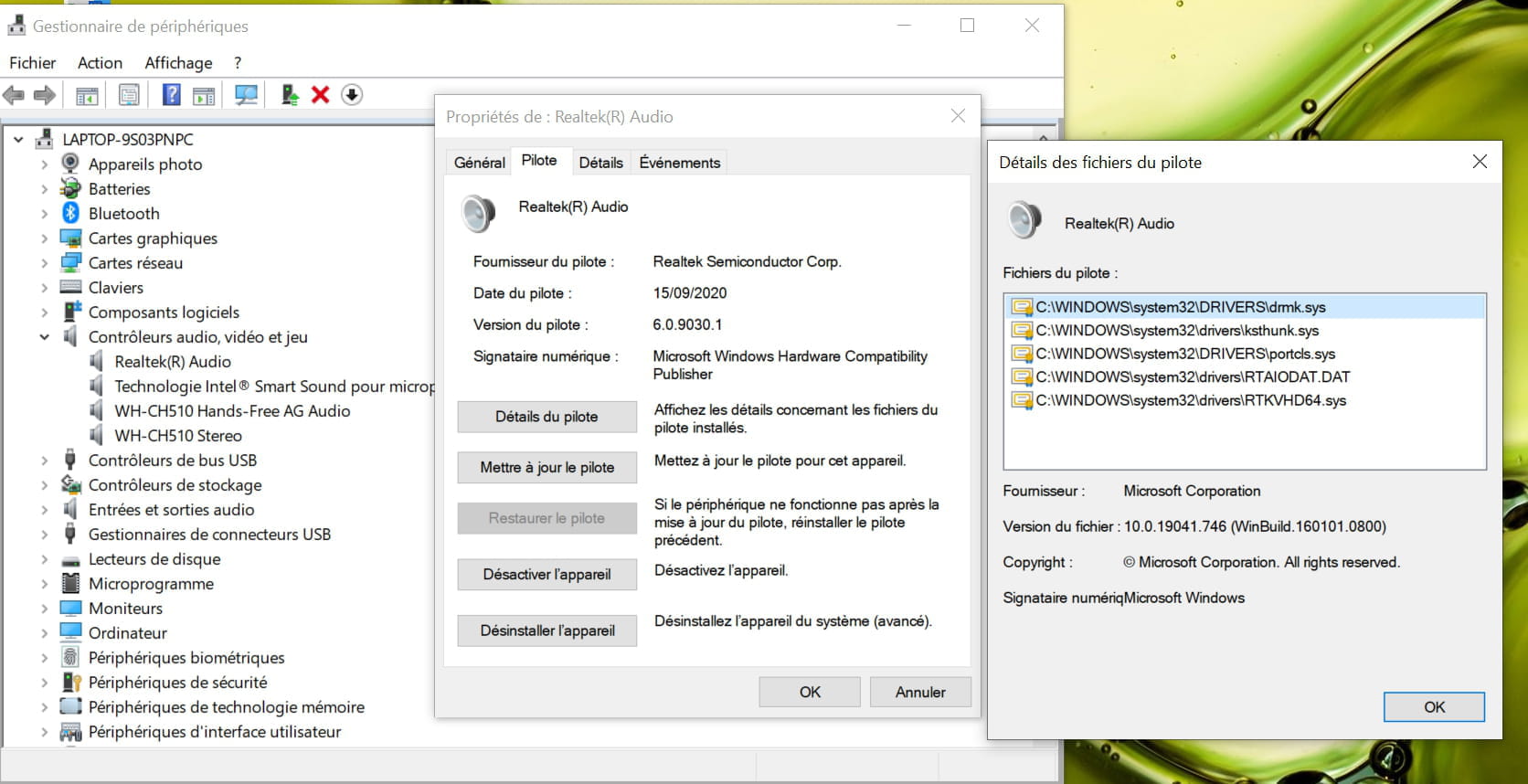This screenshot has width=1528, height=784.
Task: Expand the Entrées et sorties audio category
Action: point(44,510)
